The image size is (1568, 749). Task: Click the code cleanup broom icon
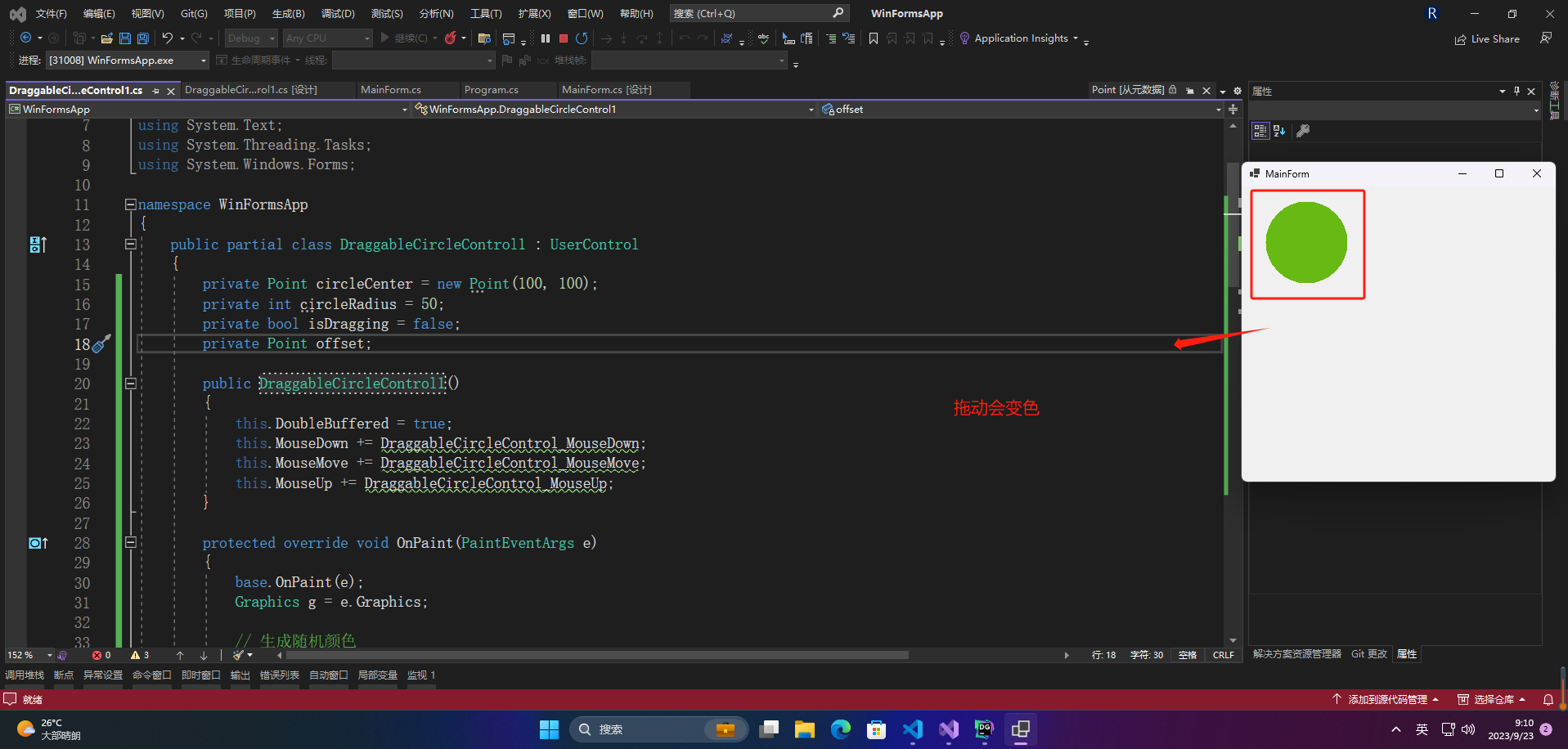(x=238, y=655)
